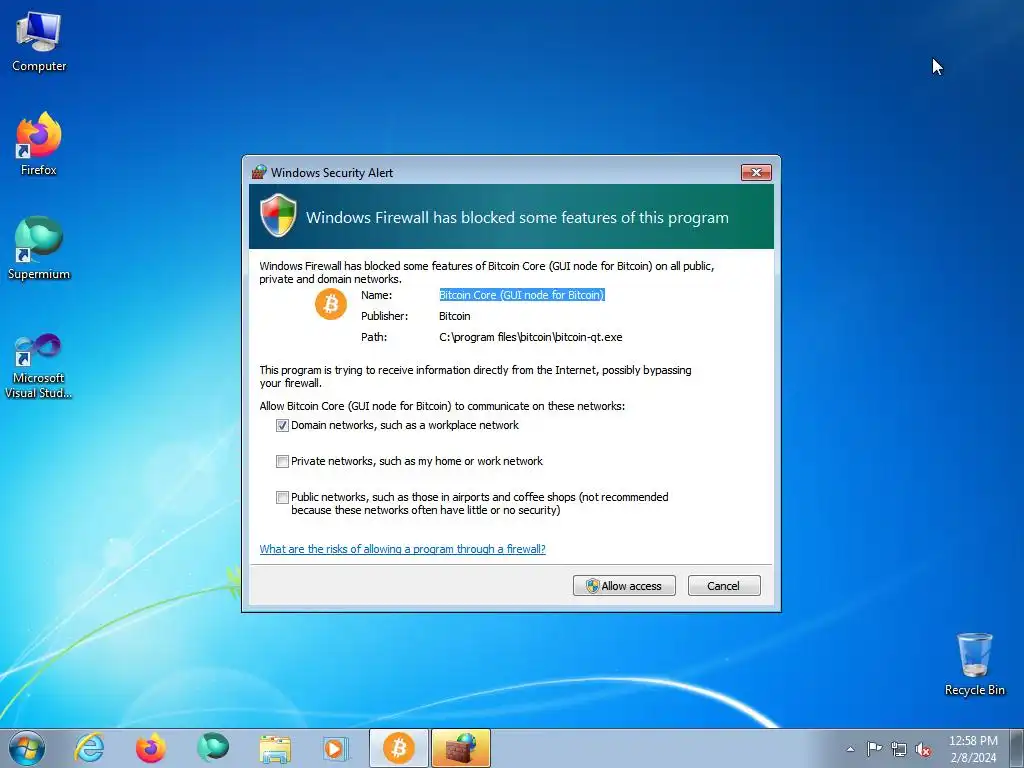Launch Firefox from the taskbar

(150, 748)
